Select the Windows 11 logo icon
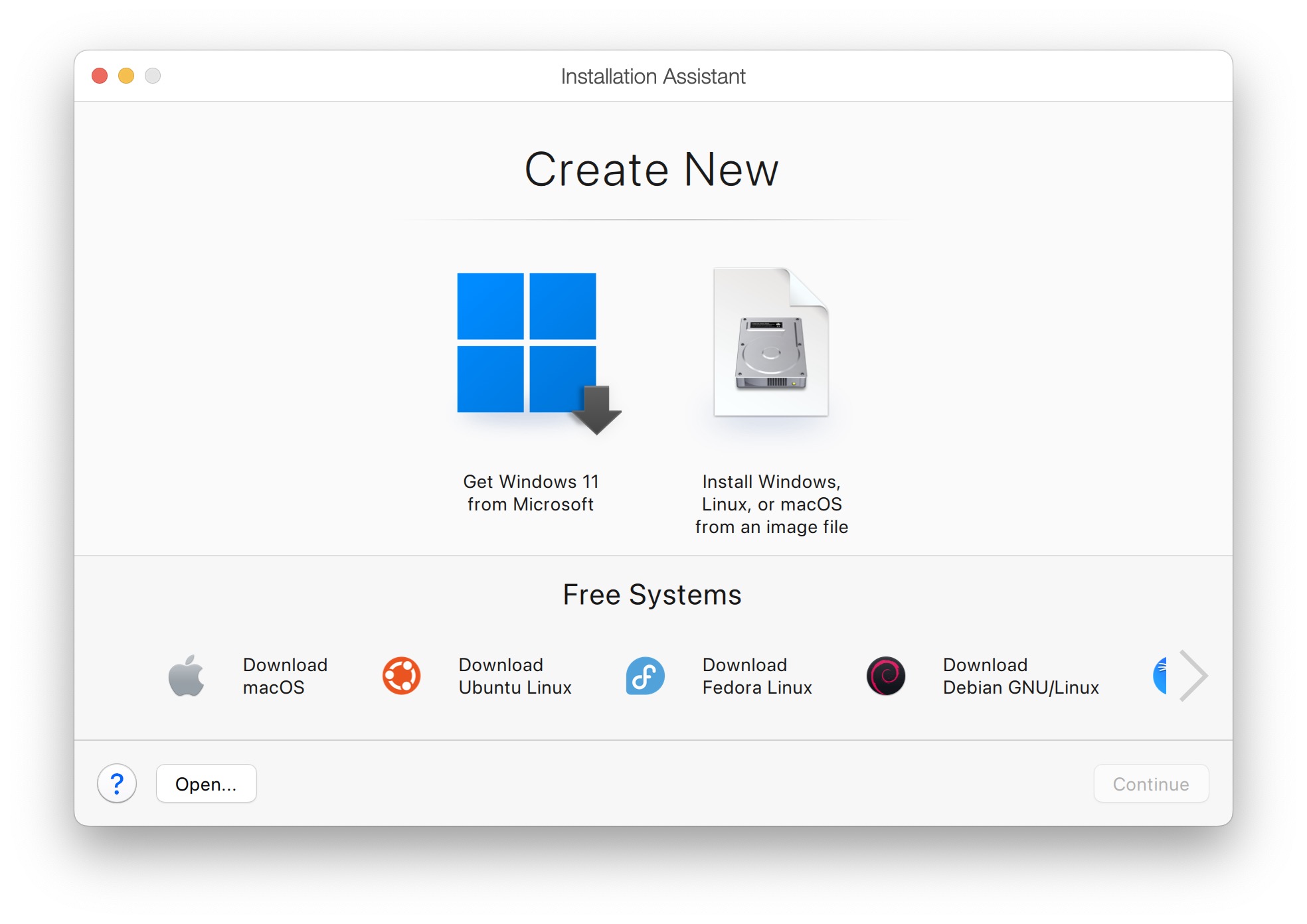The width and height of the screenshot is (1307, 924). pyautogui.click(x=527, y=343)
